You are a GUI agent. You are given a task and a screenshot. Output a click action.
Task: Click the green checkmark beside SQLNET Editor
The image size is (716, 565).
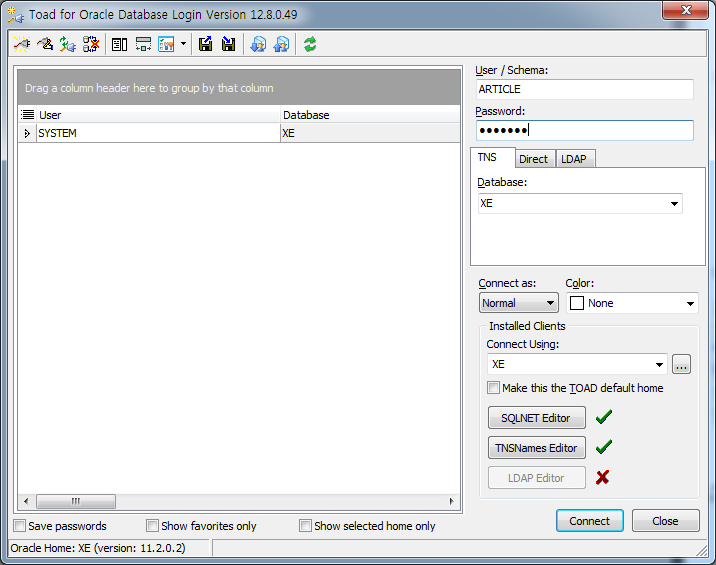click(604, 417)
